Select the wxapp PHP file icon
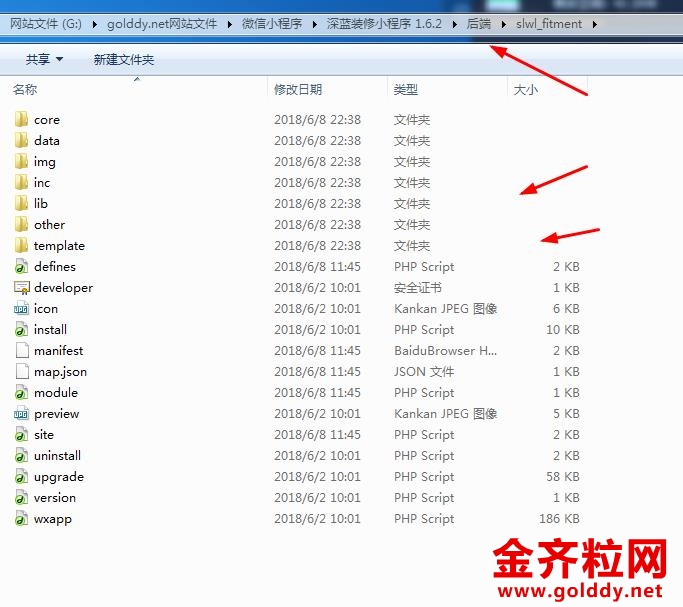Image resolution: width=683 pixels, height=607 pixels. click(21, 518)
